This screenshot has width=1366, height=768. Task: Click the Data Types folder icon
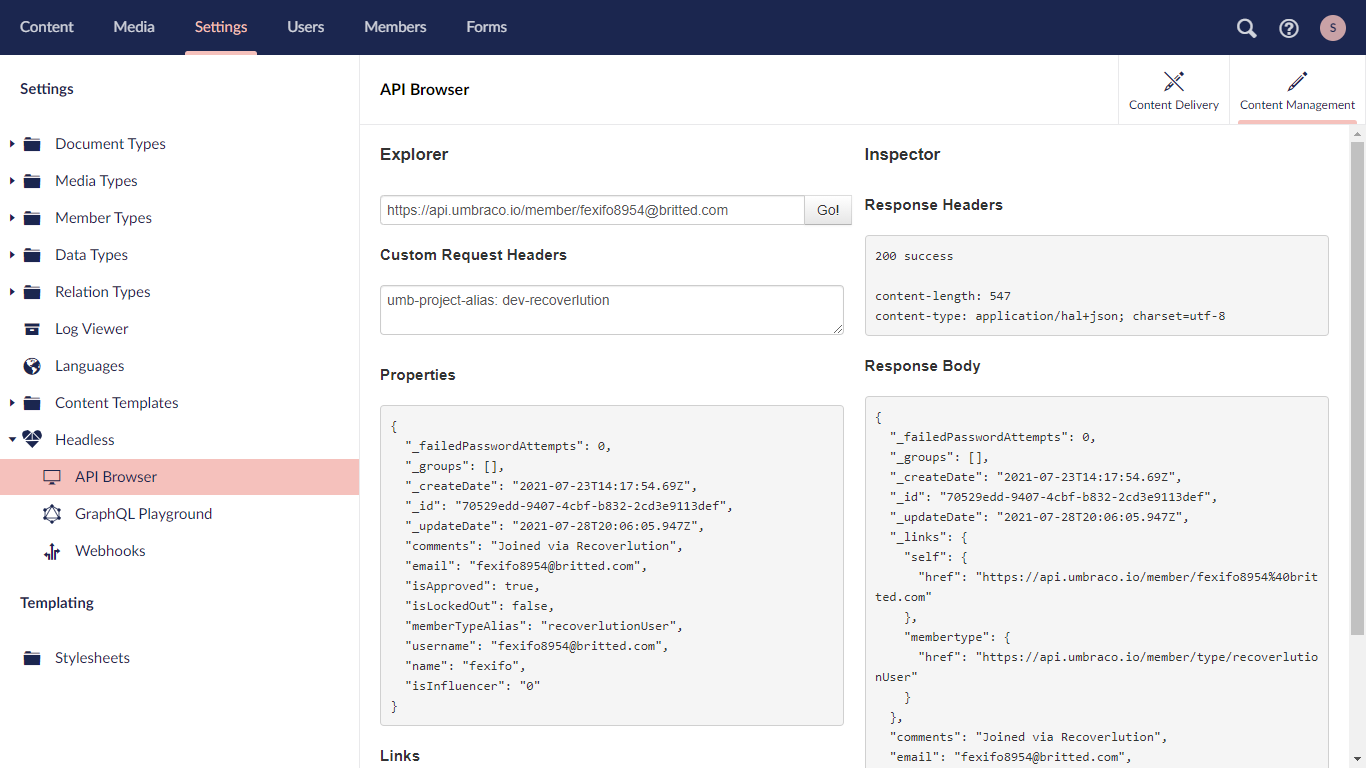pos(32,255)
